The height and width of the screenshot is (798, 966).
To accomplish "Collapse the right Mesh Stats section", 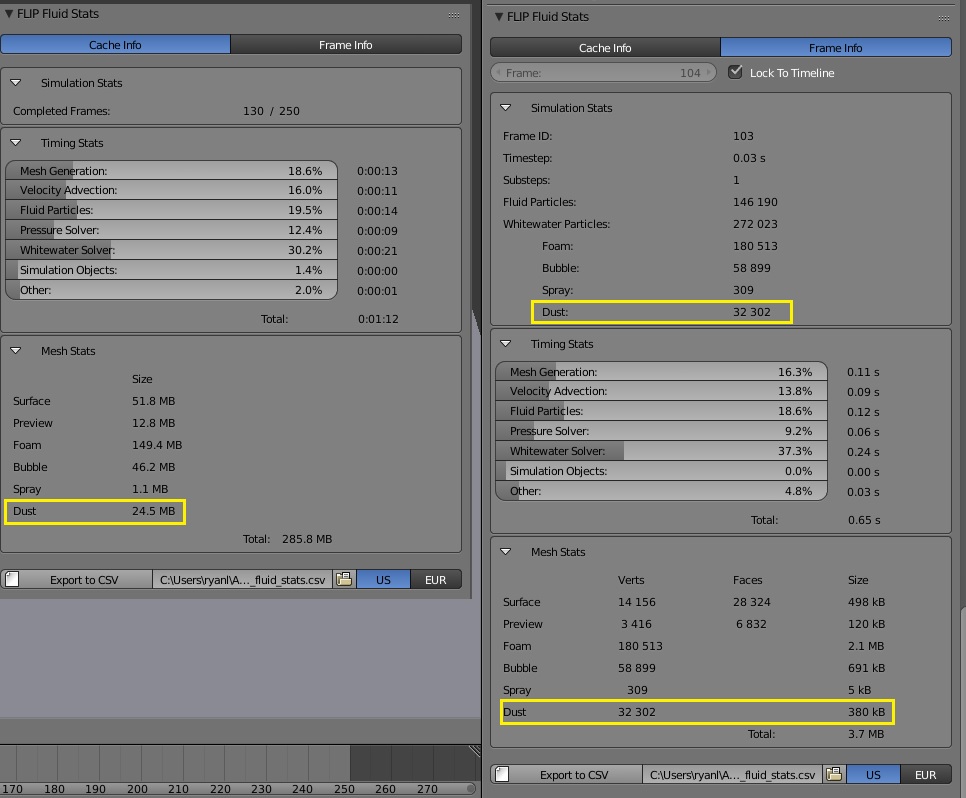I will [506, 551].
